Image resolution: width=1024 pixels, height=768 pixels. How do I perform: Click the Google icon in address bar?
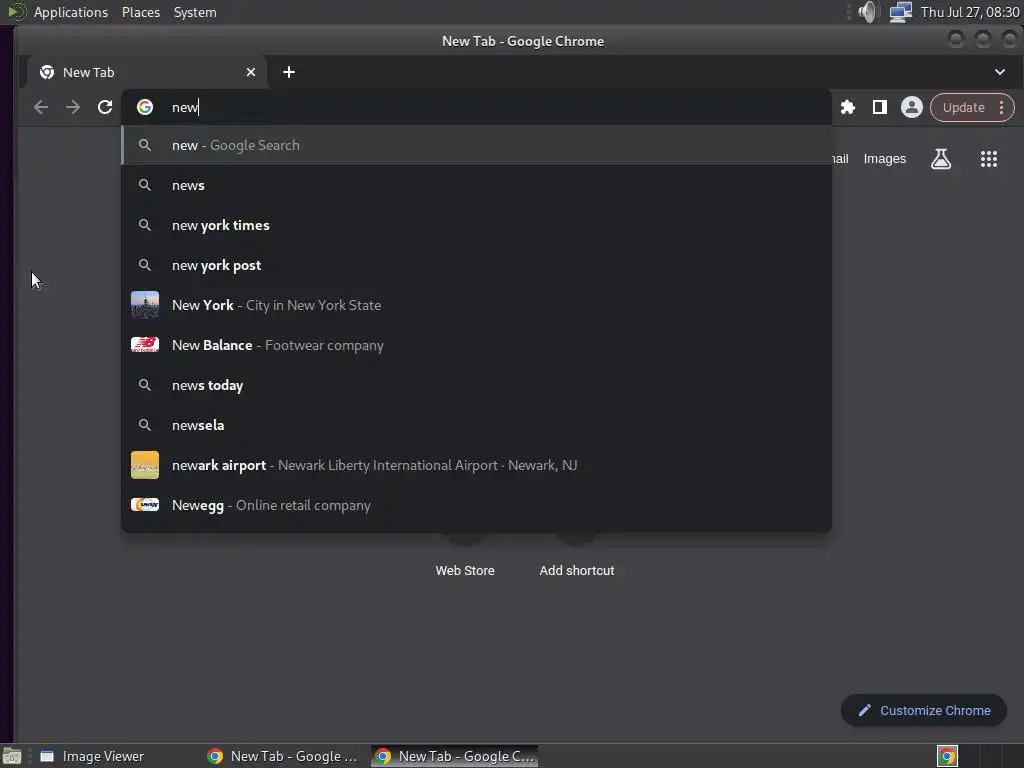(x=145, y=107)
